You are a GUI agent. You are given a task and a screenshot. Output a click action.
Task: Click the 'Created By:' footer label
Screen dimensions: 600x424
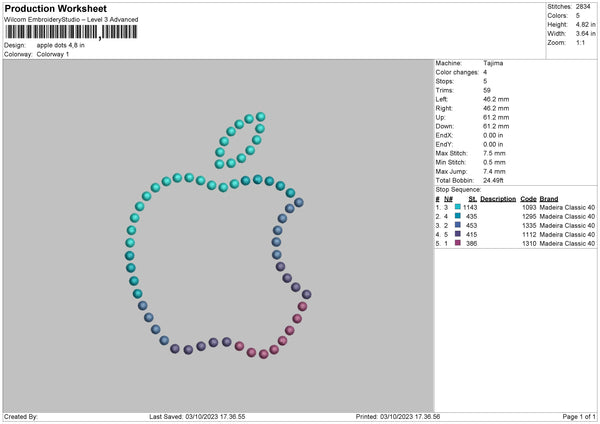click(21, 417)
